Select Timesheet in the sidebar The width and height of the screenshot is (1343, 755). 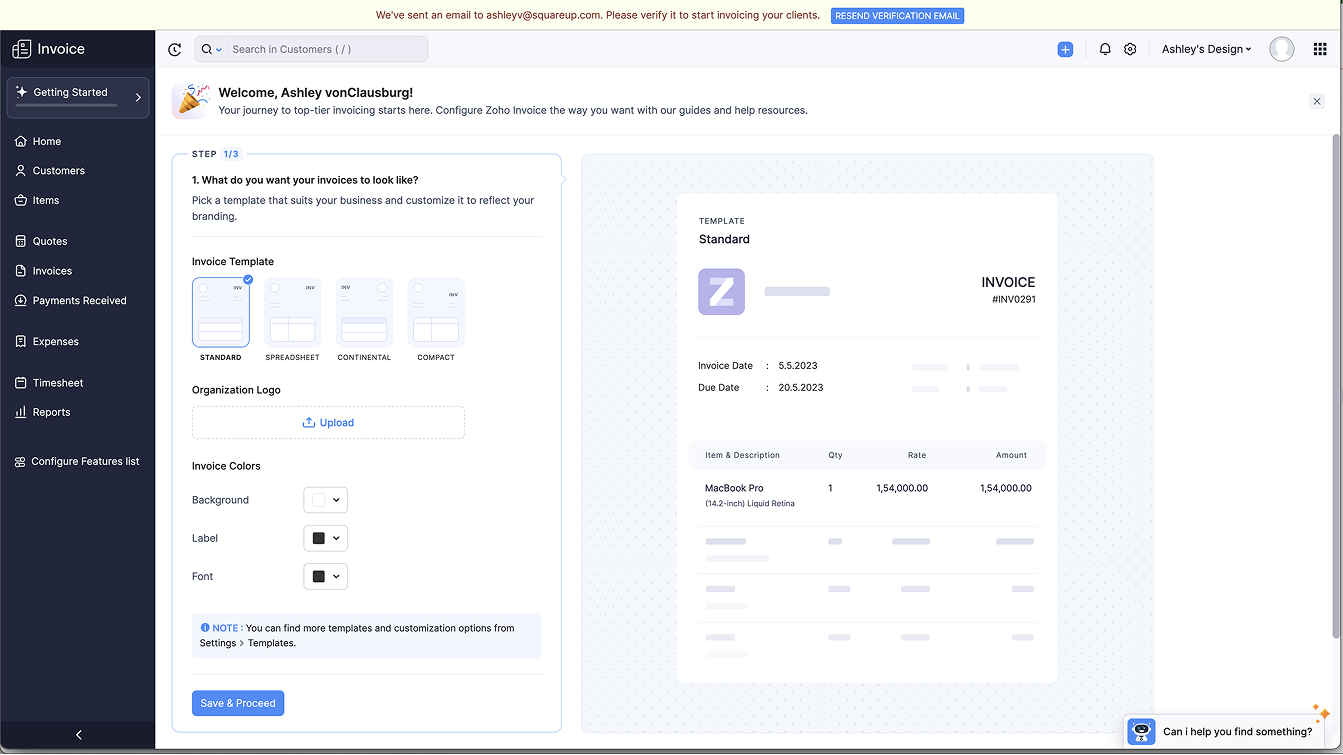pos(56,382)
